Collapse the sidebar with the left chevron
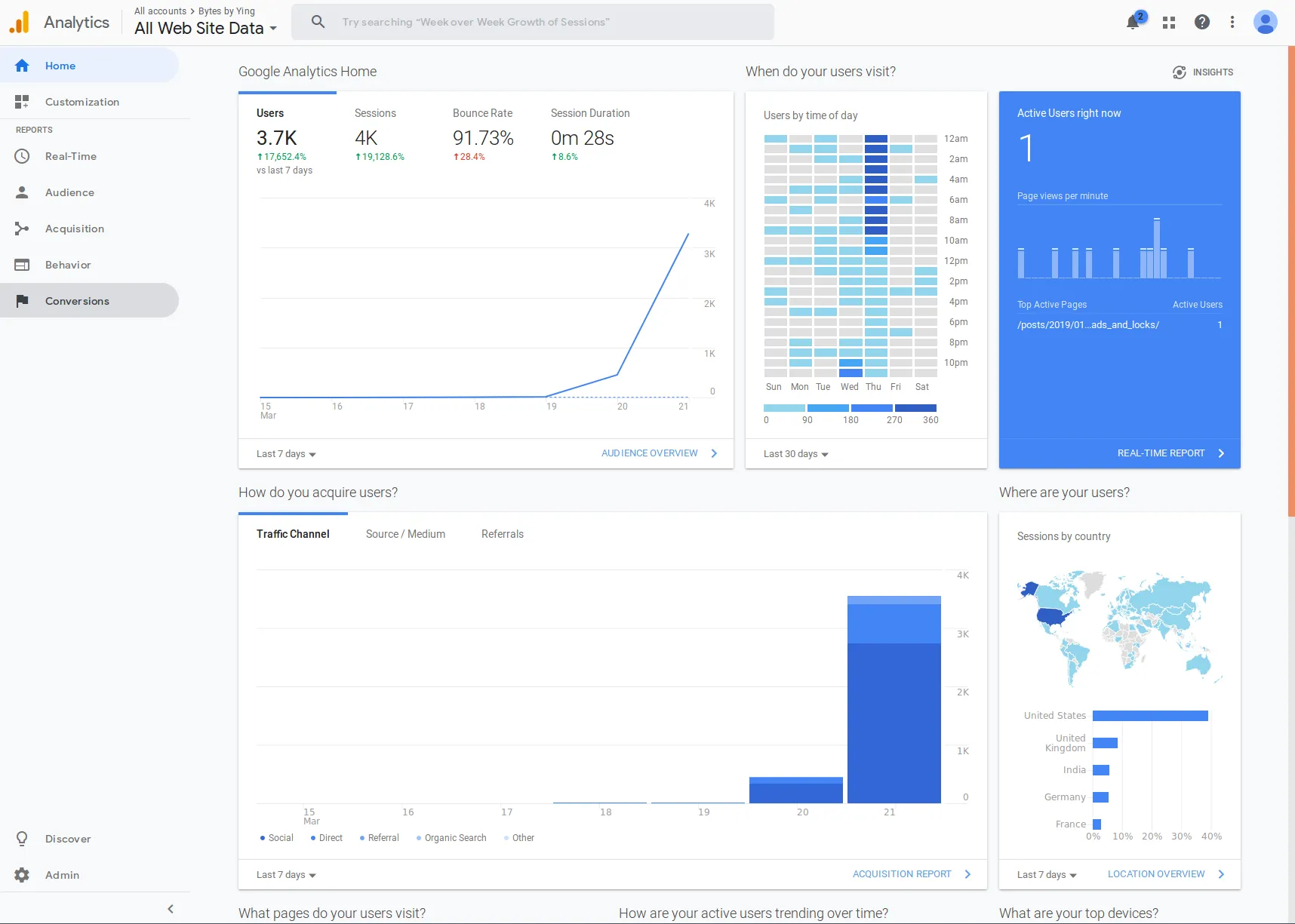This screenshot has height=924, width=1295. (171, 909)
